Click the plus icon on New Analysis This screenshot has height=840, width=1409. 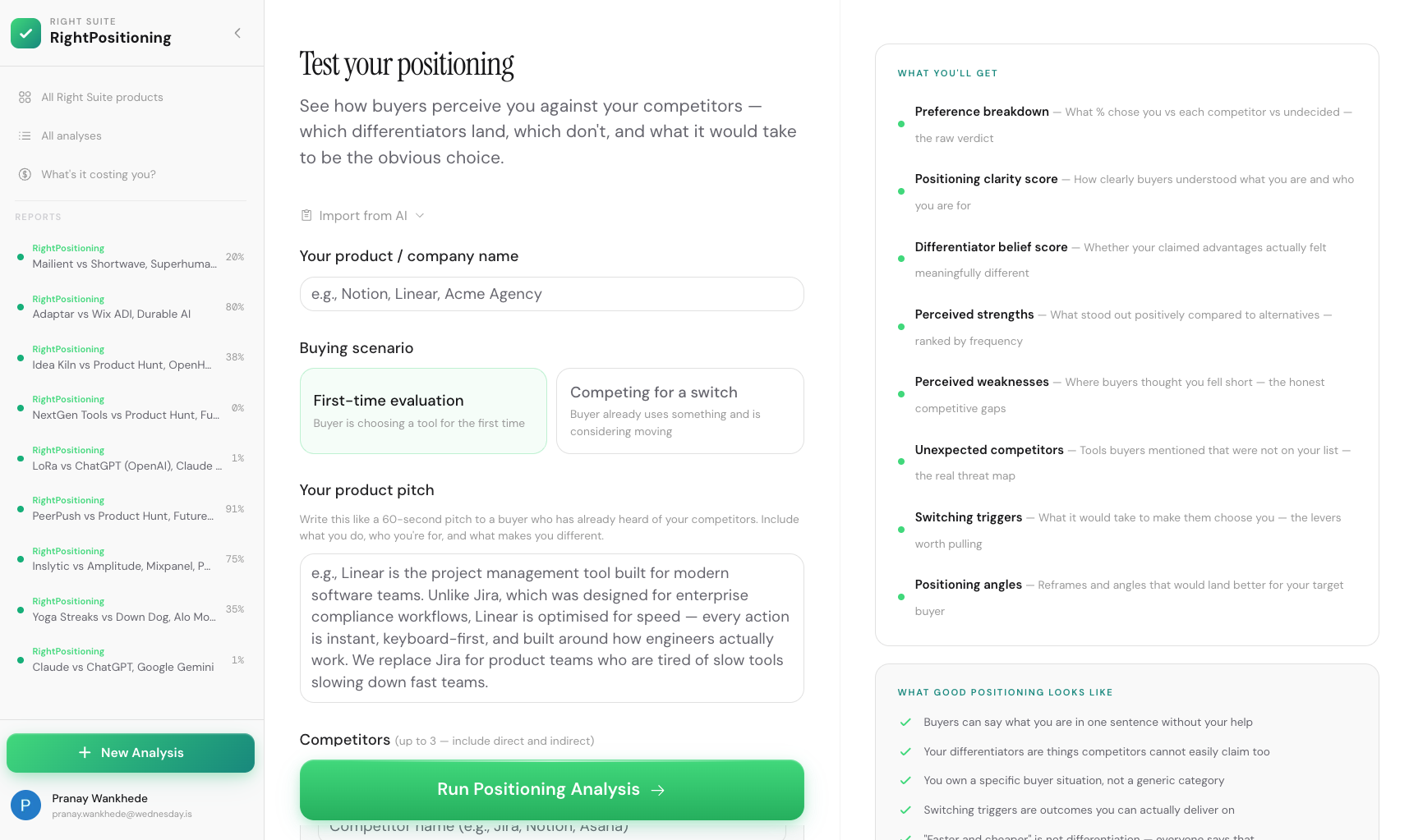[x=83, y=752]
